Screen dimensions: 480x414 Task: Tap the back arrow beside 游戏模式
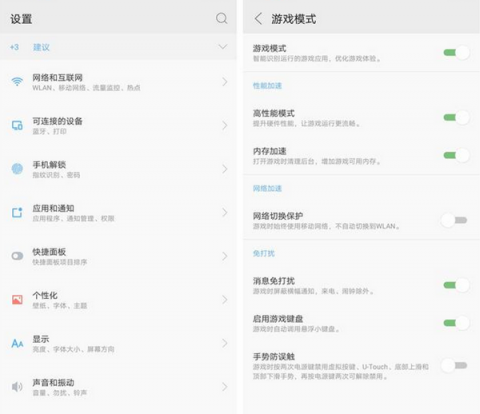point(258,18)
